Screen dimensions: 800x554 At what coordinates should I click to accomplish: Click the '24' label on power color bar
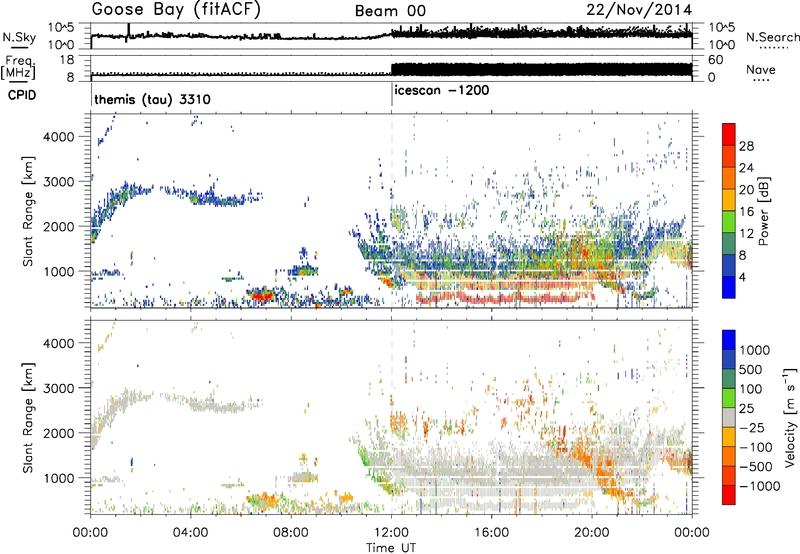click(x=746, y=168)
